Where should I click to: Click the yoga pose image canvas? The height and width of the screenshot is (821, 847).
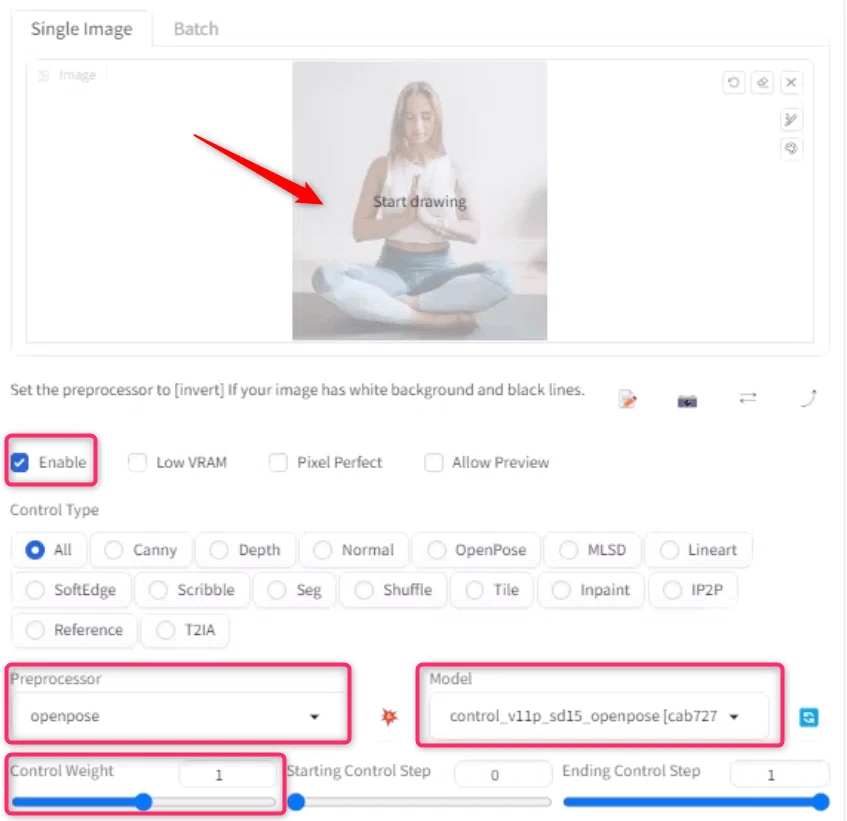(x=420, y=201)
